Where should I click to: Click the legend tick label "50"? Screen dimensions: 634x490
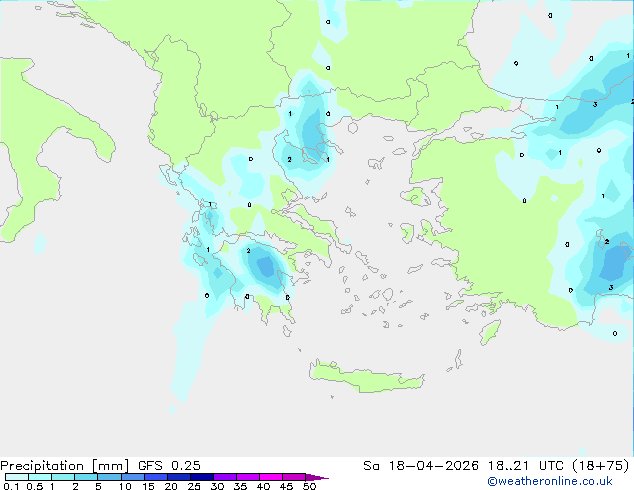[x=310, y=486]
